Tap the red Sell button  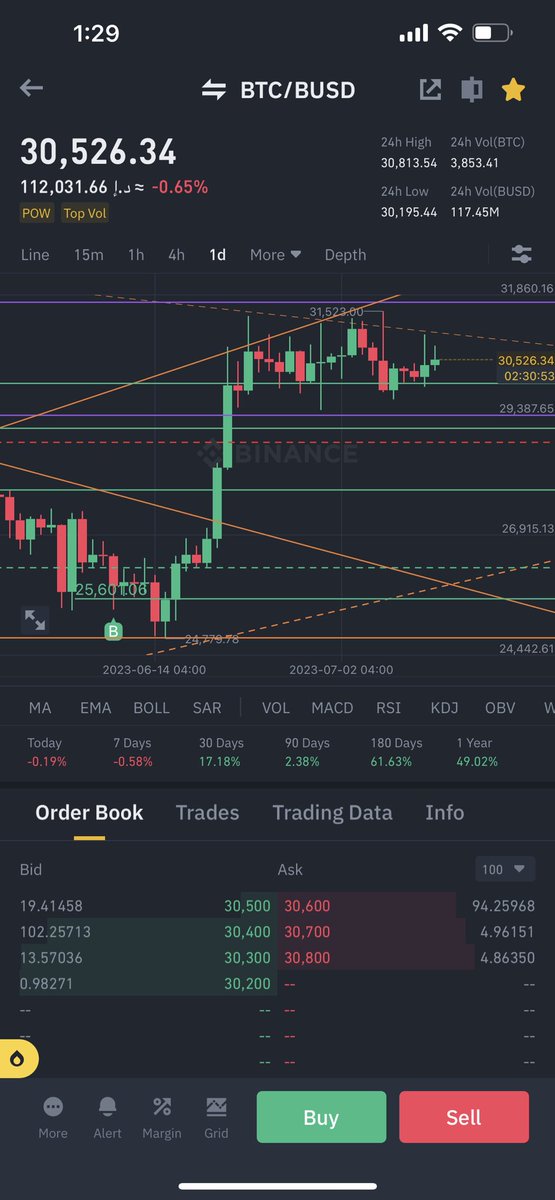[464, 1117]
